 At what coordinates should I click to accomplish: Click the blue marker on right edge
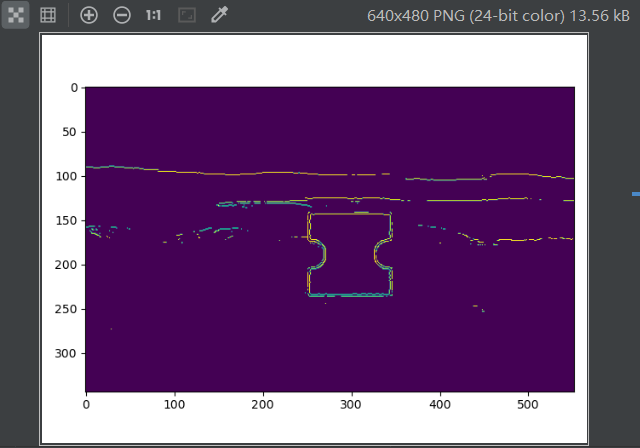(635, 192)
